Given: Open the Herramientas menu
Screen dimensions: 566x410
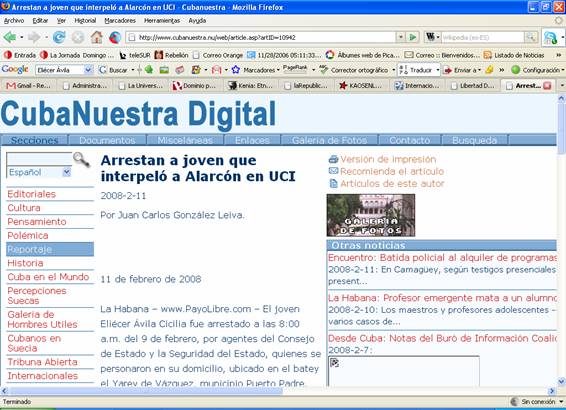Looking at the screenshot, I should tap(162, 21).
